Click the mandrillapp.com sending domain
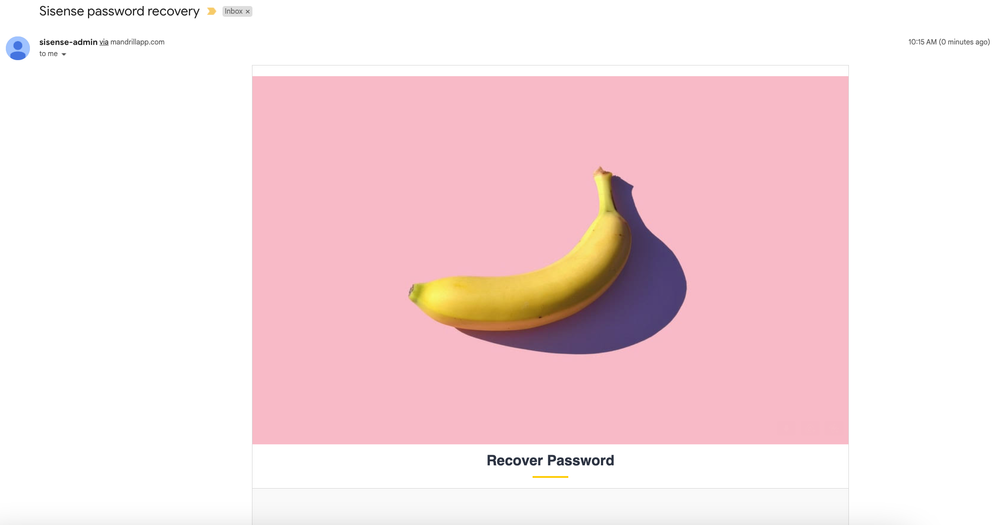Screen dimensions: 999x525 pyautogui.click(x=137, y=42)
